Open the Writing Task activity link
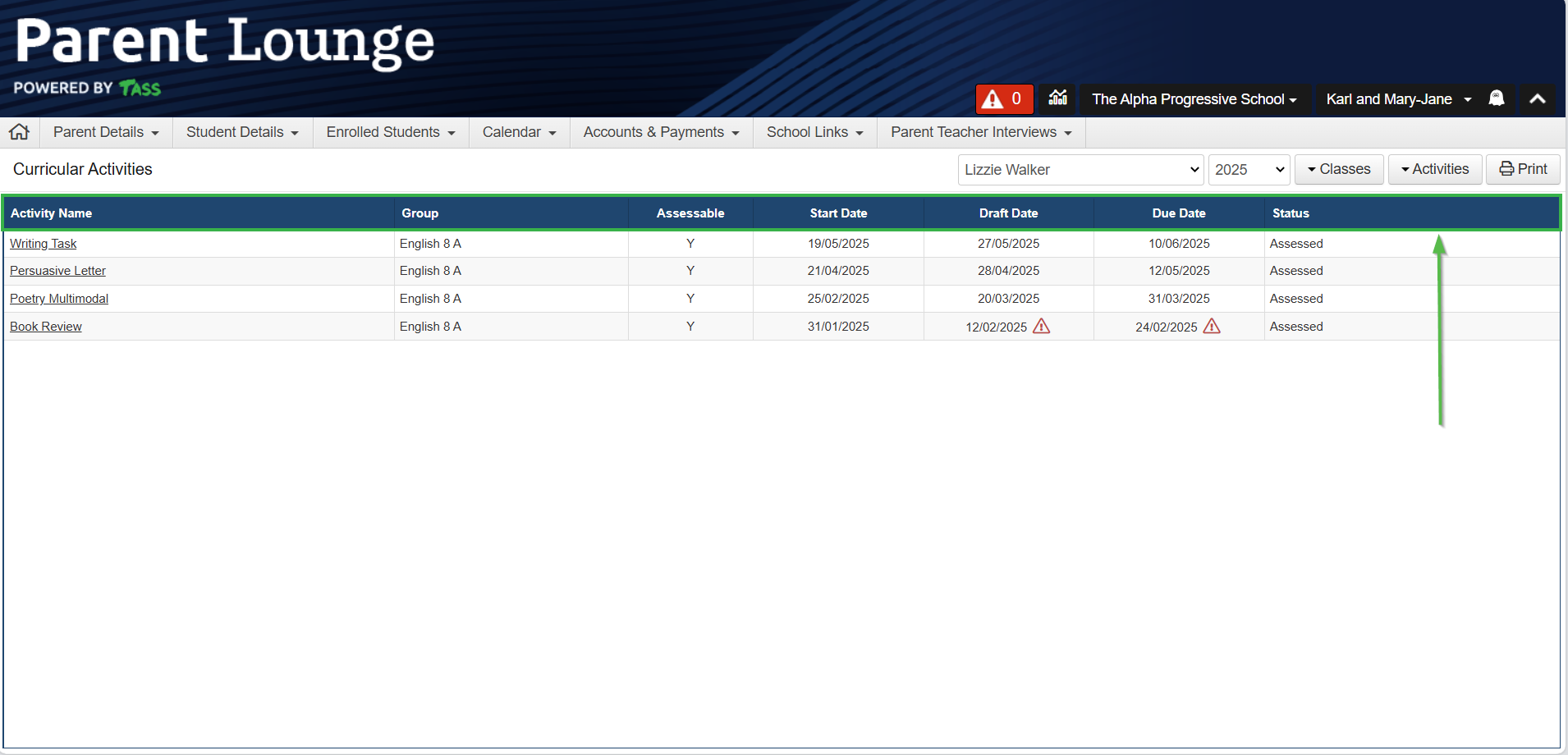The height and width of the screenshot is (755, 1568). coord(43,244)
